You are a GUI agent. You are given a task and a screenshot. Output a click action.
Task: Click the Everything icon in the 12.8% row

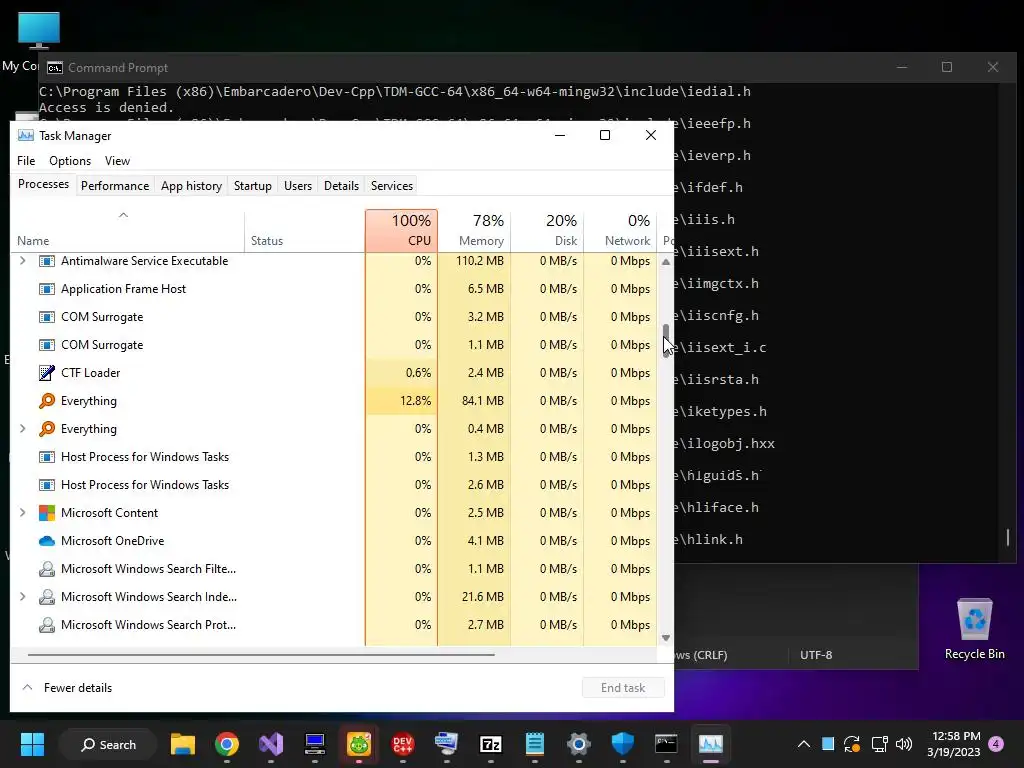tap(46, 401)
